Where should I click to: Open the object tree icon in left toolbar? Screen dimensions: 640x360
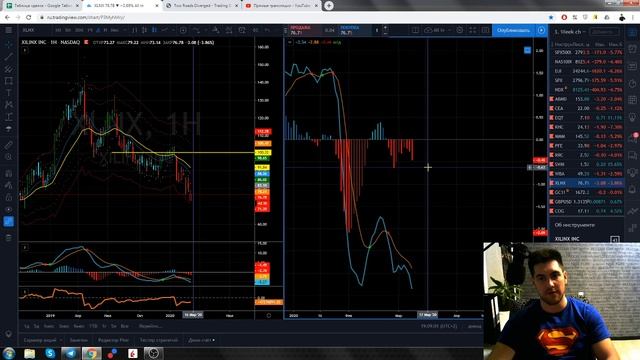pos(8,238)
